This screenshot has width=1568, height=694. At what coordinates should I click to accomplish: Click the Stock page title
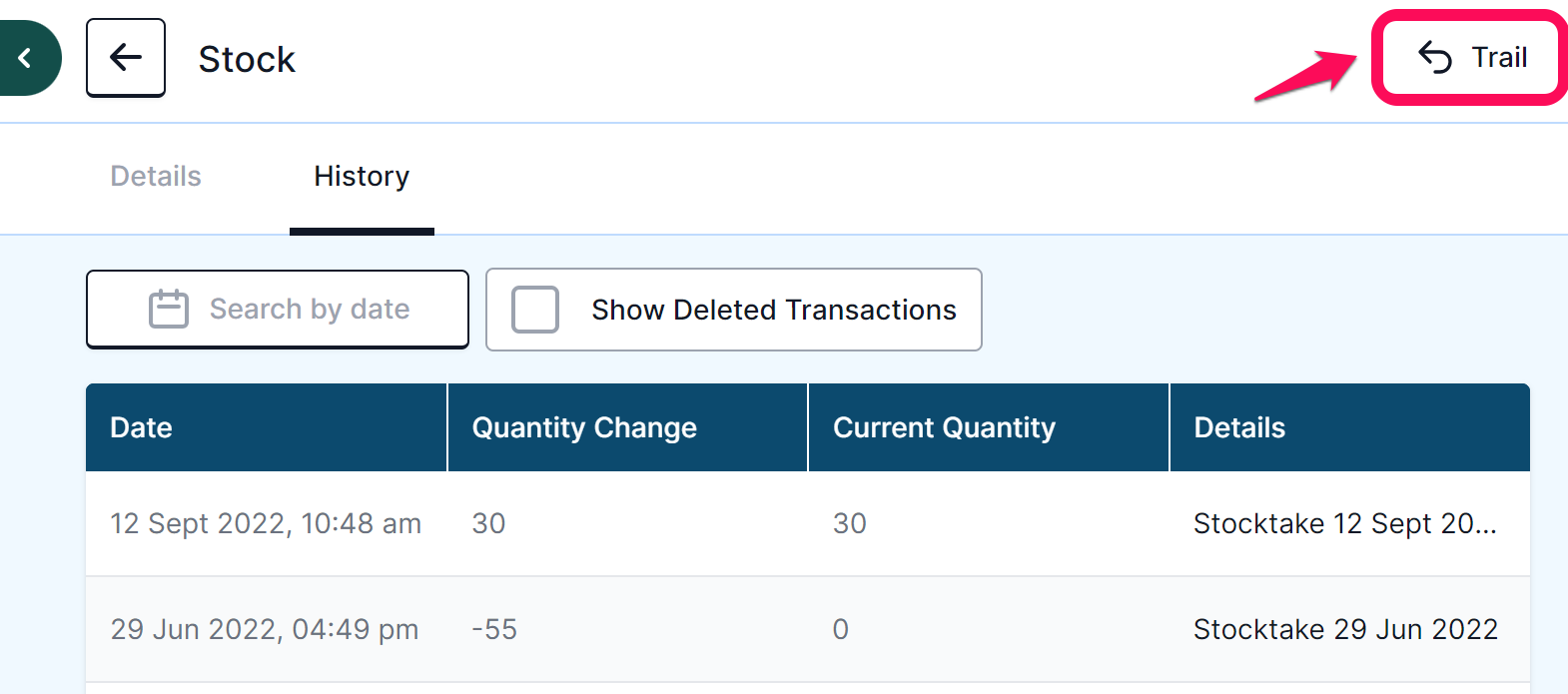pos(247,59)
